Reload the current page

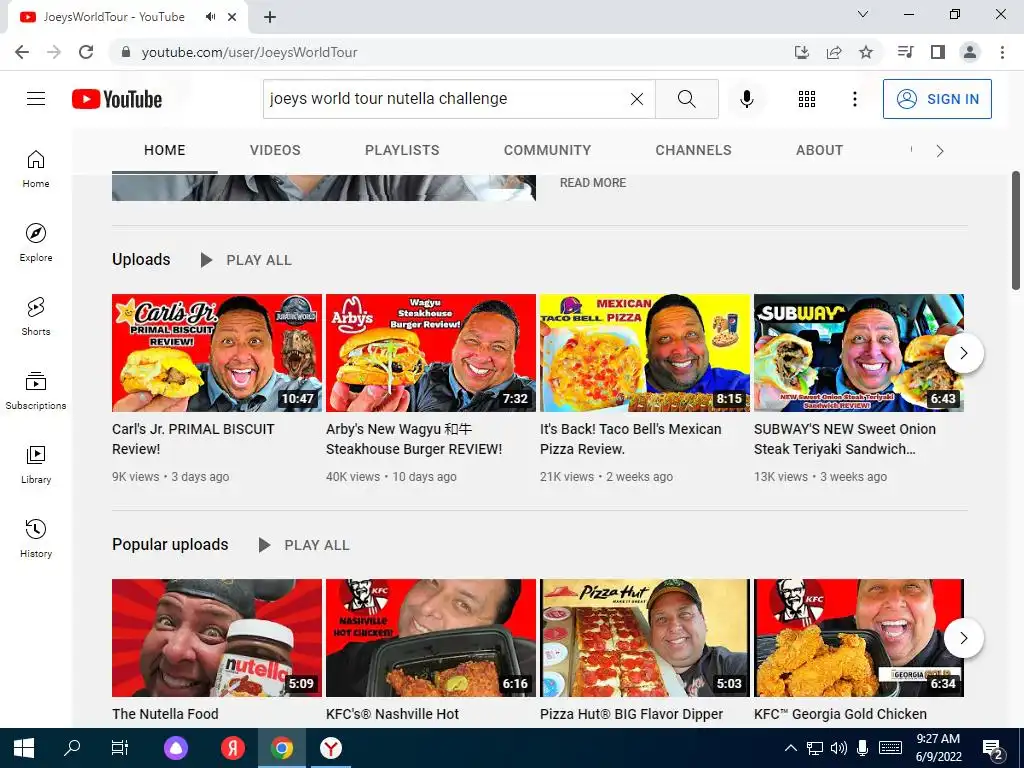[86, 52]
